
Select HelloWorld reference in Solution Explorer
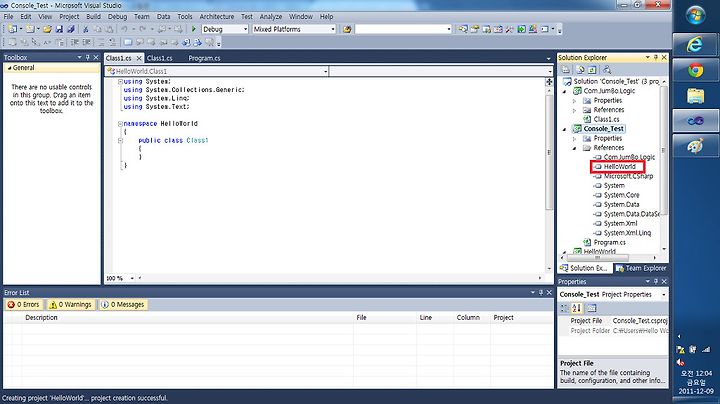point(619,167)
